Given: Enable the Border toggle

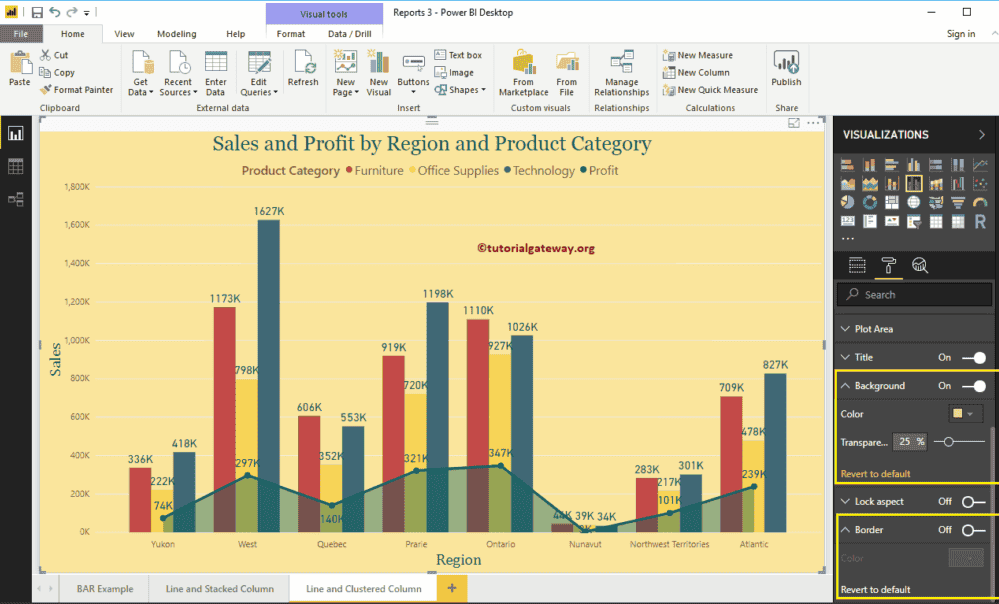Looking at the screenshot, I should [x=976, y=529].
